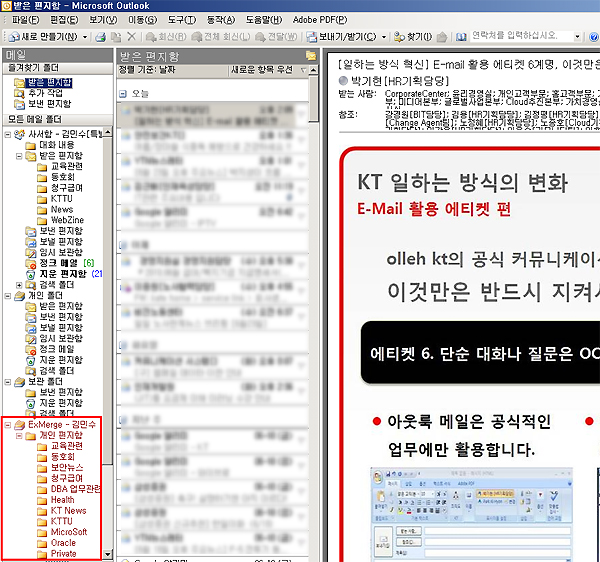Click the 전체 회신(L) button

pyautogui.click(x=221, y=37)
